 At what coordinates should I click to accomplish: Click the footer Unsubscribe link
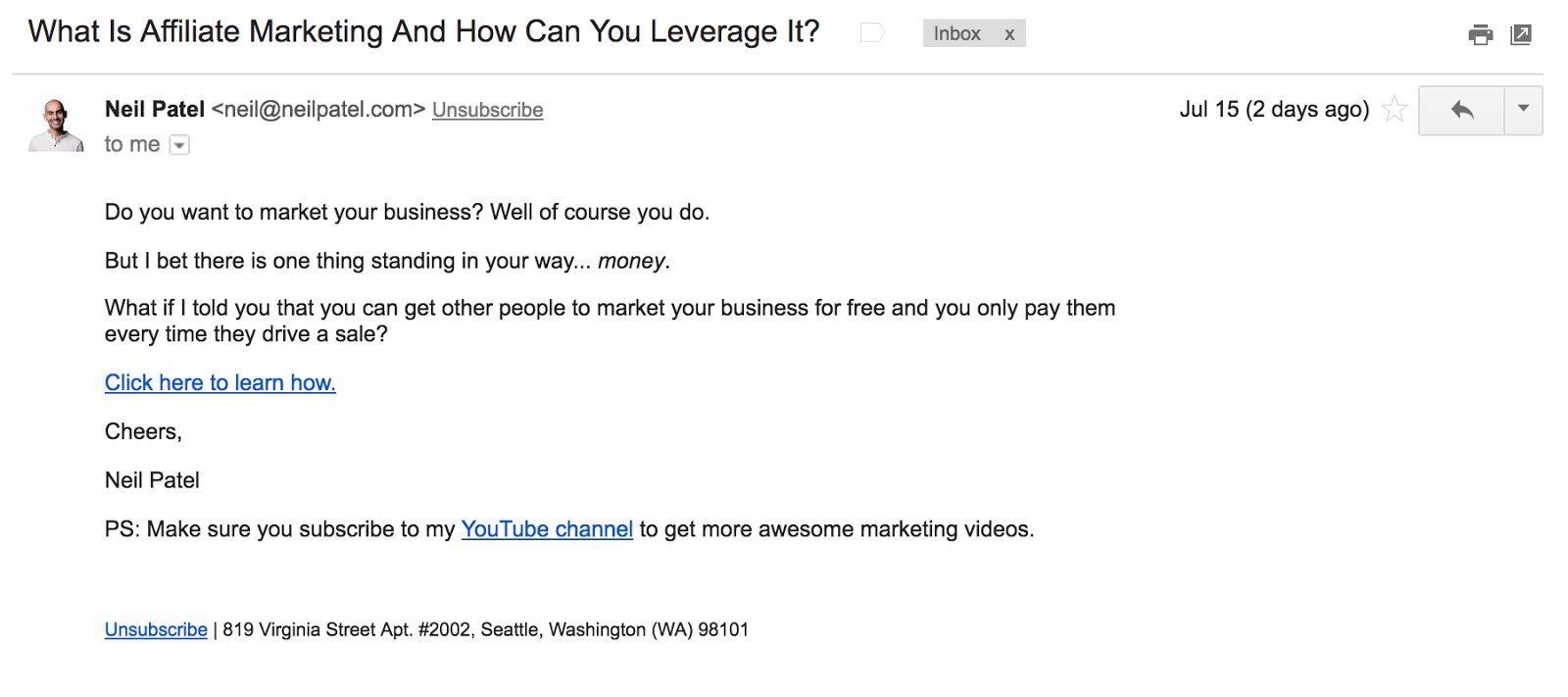point(156,629)
